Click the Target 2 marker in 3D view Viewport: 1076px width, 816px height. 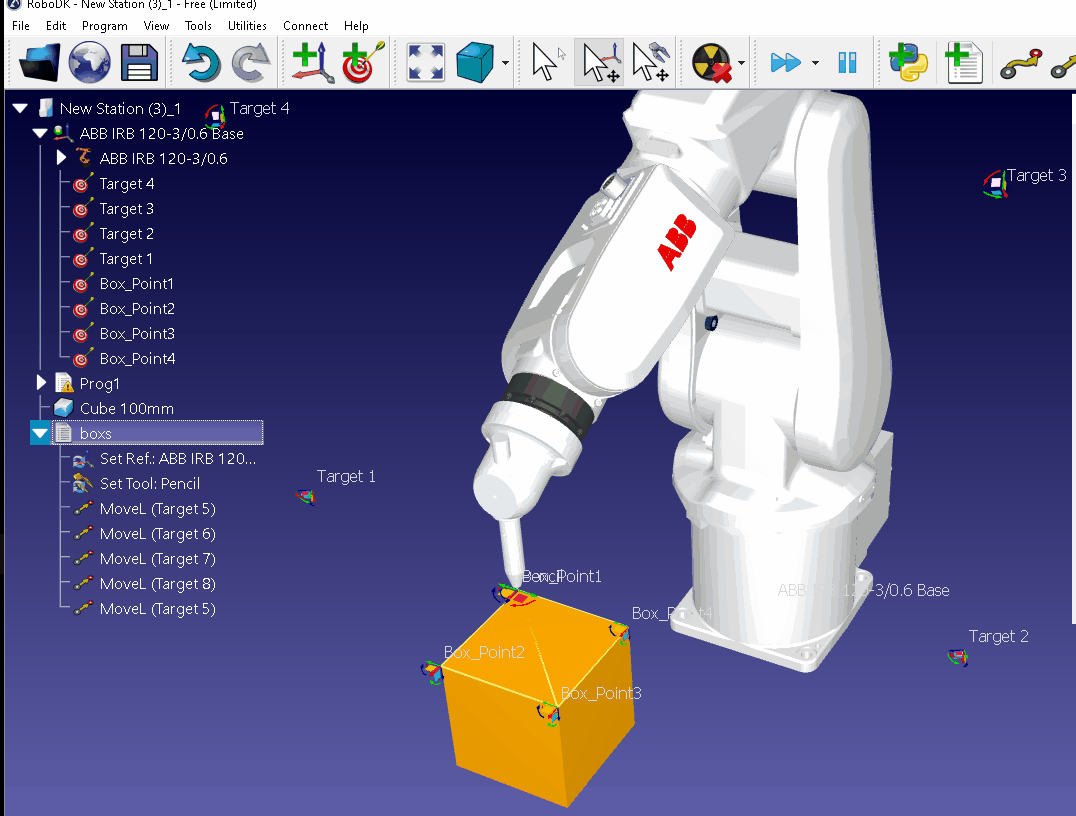[958, 657]
